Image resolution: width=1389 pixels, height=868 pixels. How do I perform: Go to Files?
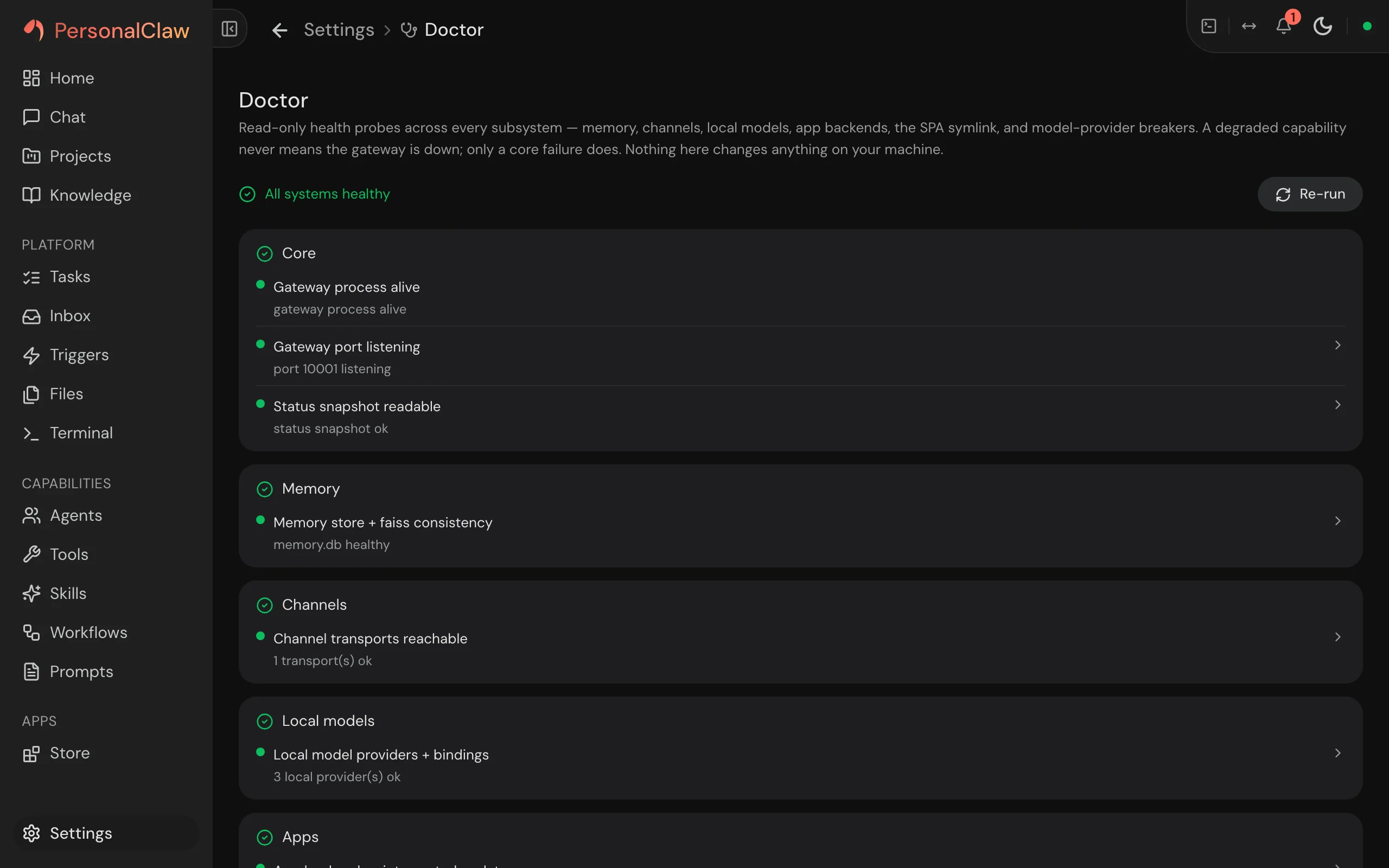[106, 394]
